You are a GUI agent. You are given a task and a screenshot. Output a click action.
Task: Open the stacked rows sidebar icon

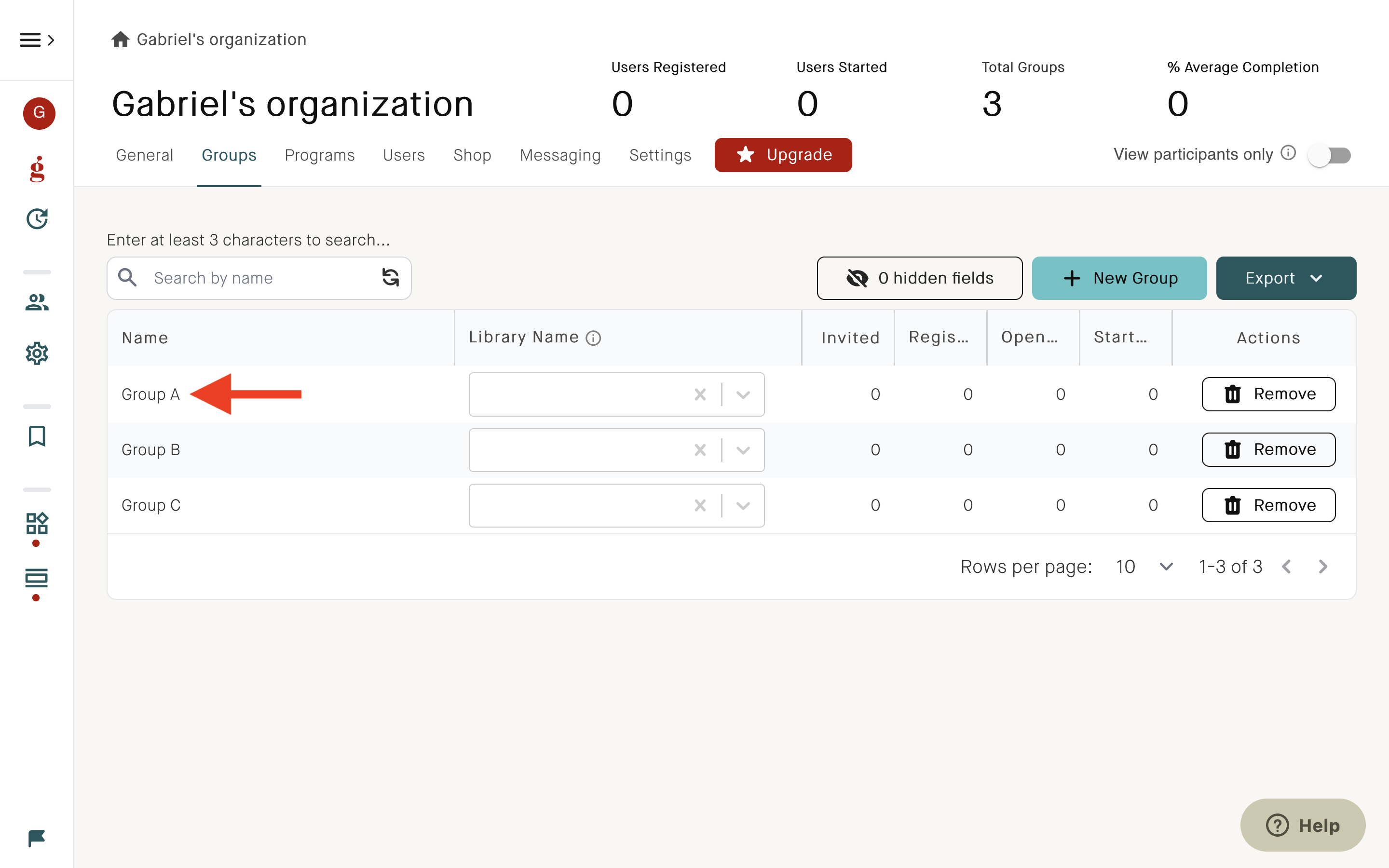[37, 578]
